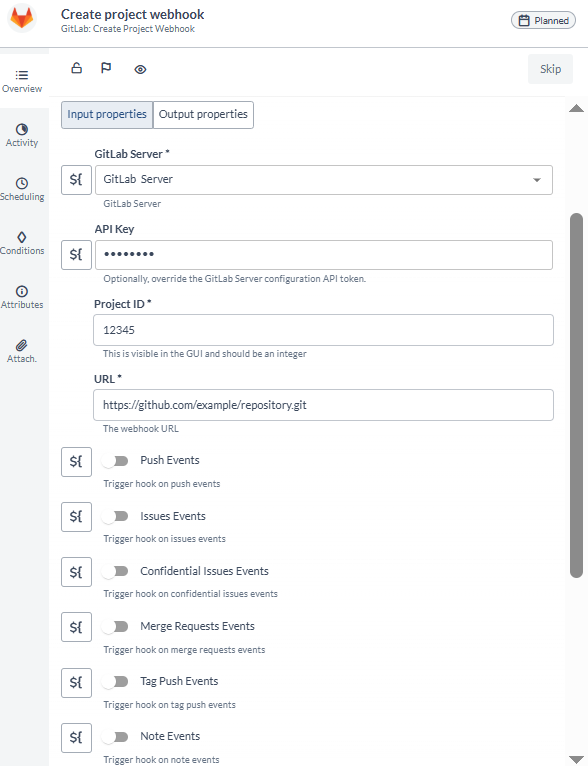Click variable ${ button for GitLab Server
Viewport: 588px width, 766px height.
(x=76, y=180)
